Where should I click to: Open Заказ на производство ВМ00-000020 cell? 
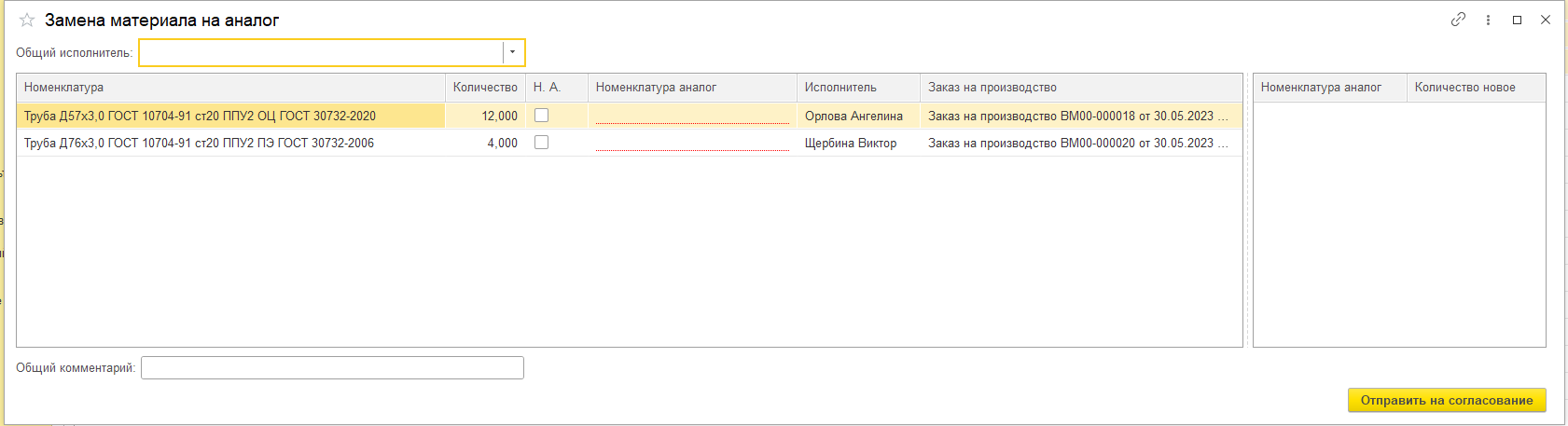click(1081, 143)
